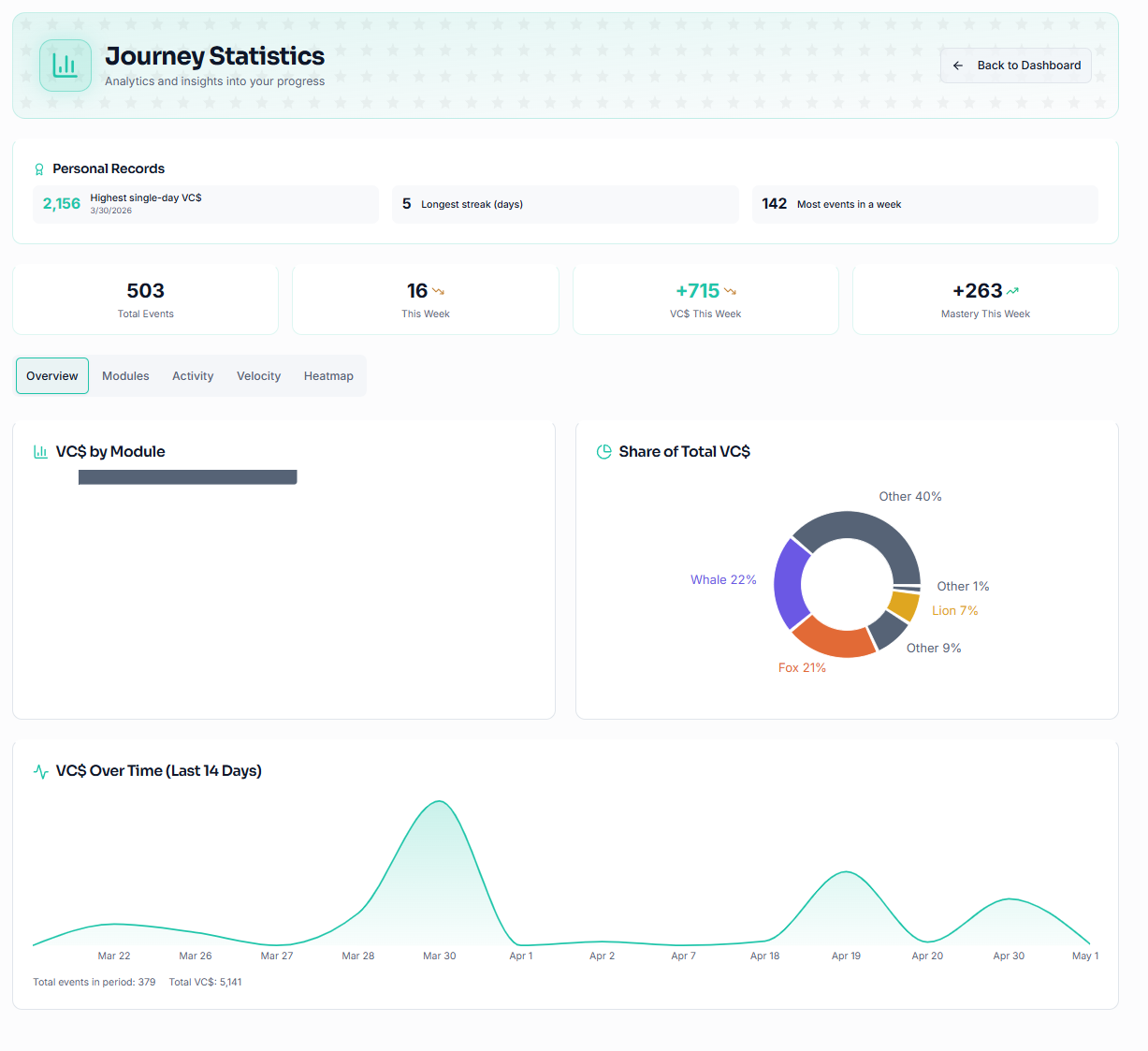Click the +263 Mastery This Week value
The image size is (1148, 1051).
coord(978,291)
